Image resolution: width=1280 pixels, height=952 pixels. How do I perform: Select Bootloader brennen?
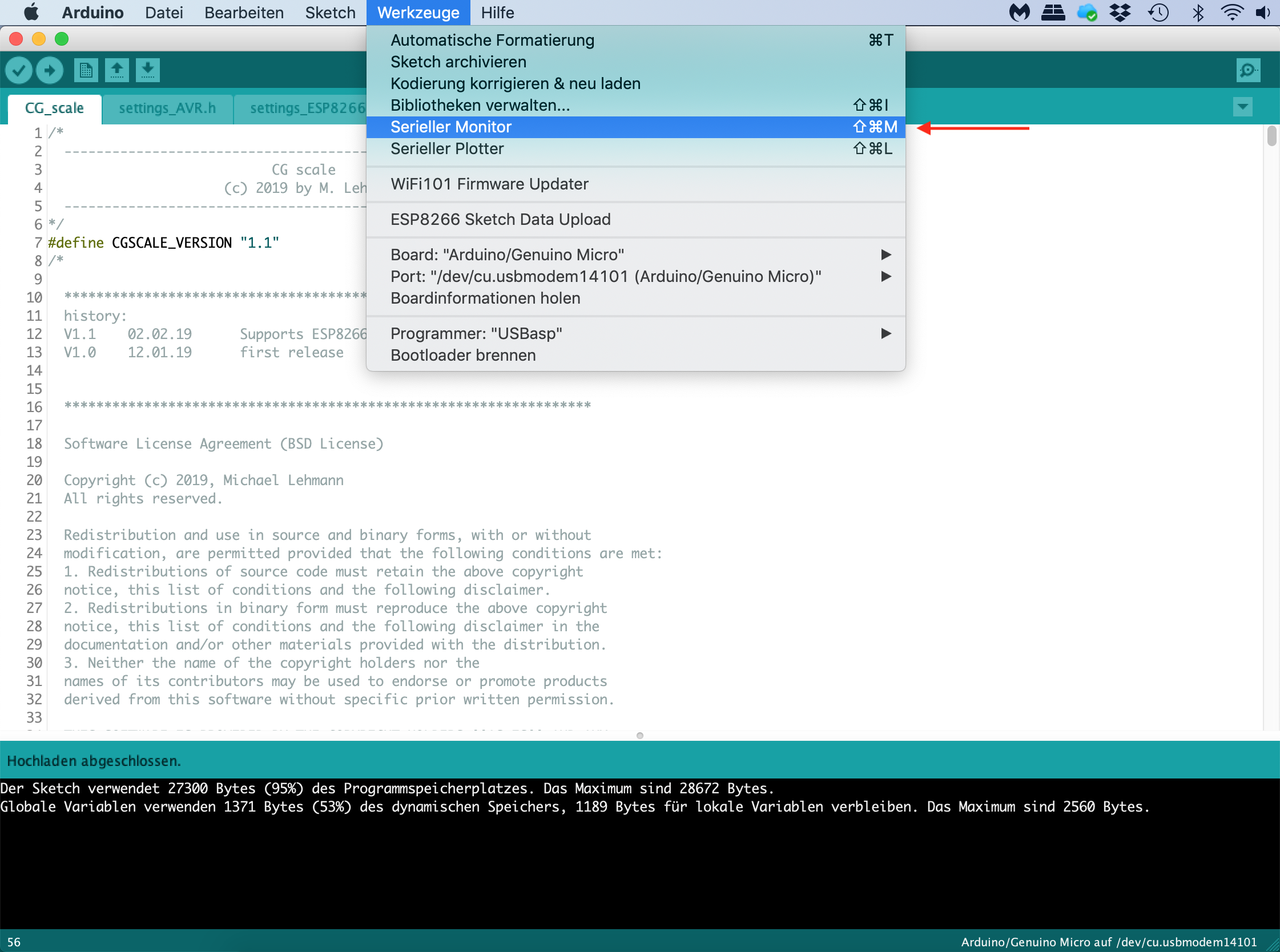tap(635, 356)
